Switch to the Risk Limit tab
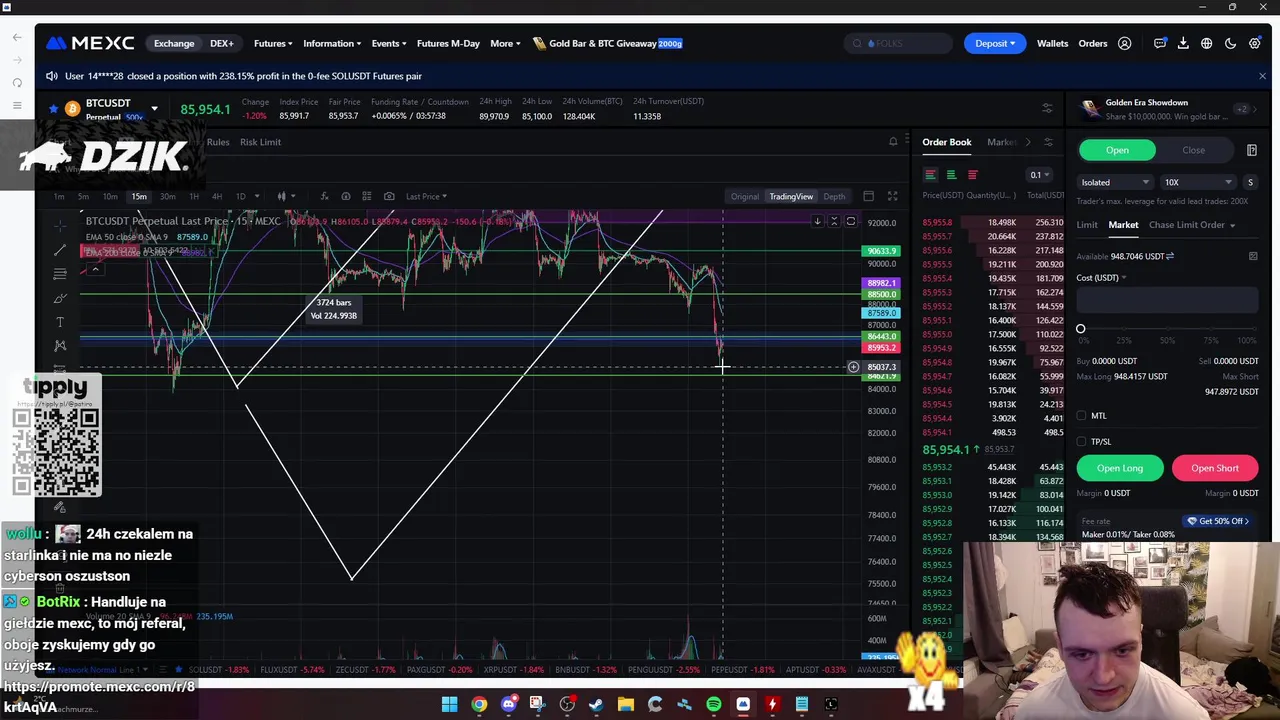 point(260,142)
